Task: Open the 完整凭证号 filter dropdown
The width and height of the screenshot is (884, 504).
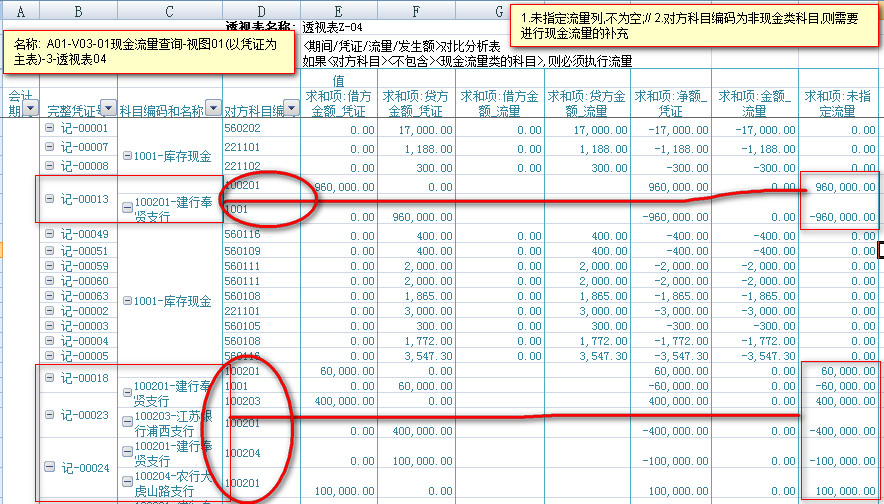Action: coord(109,109)
